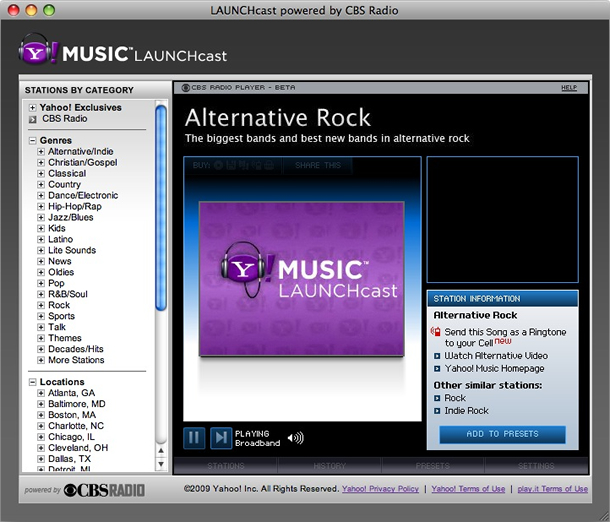Click the shopping basket icon in the Buy bar
This screenshot has height=522, width=610.
pos(269,166)
